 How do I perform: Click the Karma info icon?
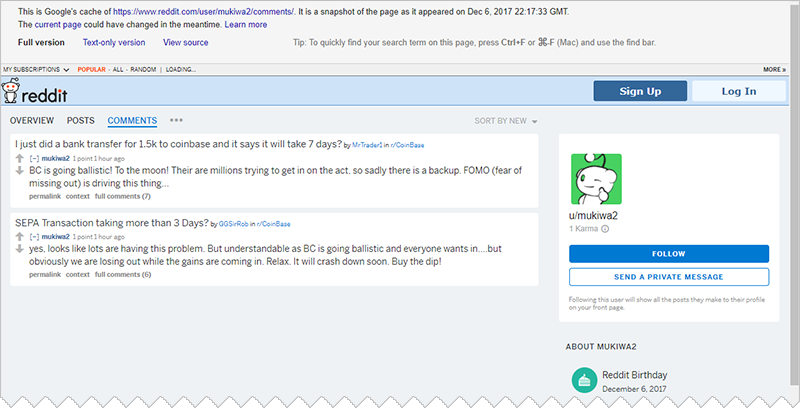pos(605,229)
